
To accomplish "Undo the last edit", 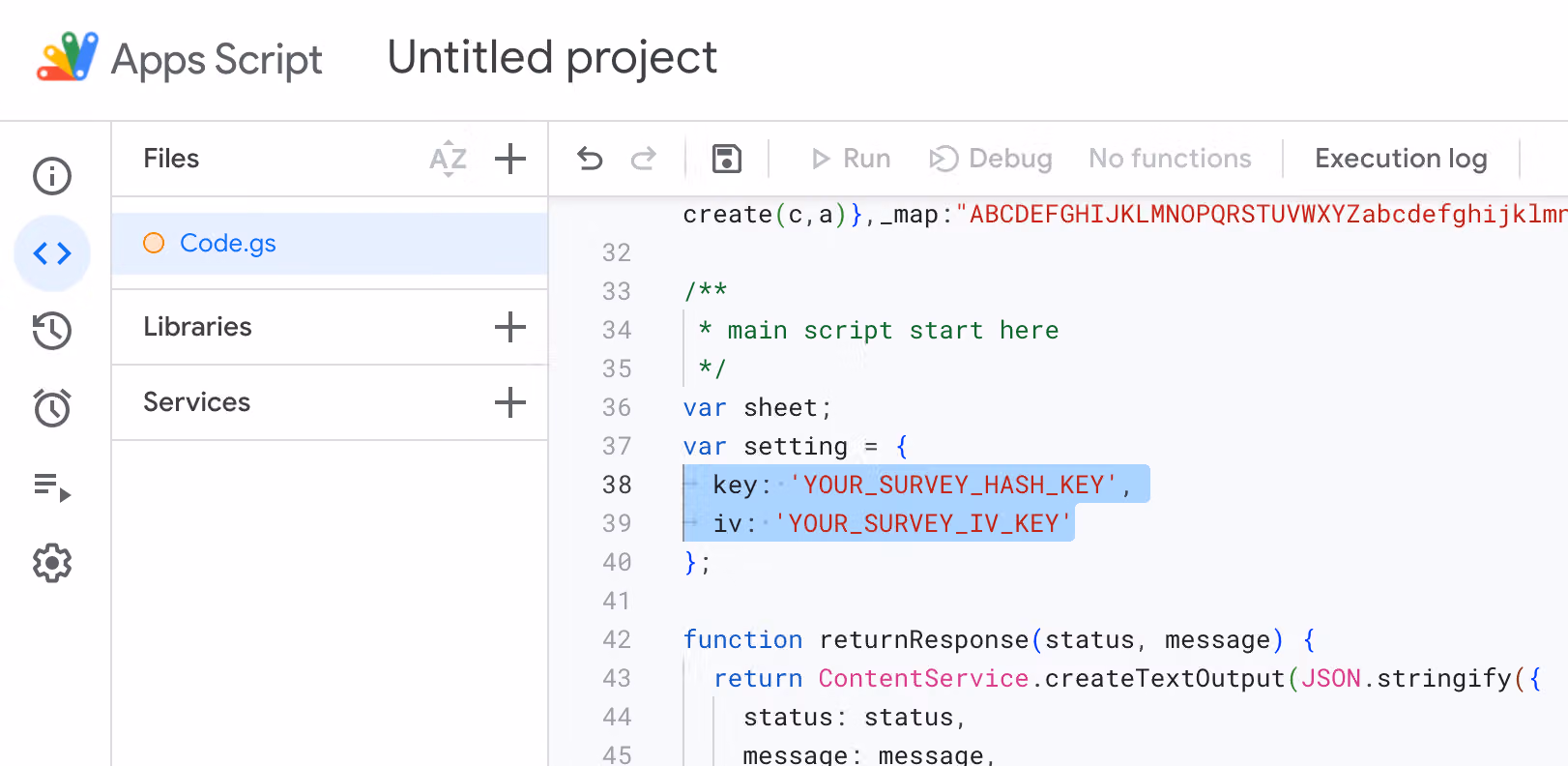I will 590,158.
